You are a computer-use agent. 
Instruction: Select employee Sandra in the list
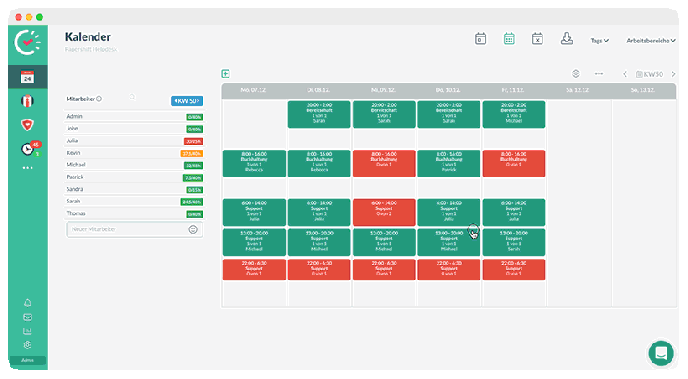click(x=134, y=190)
